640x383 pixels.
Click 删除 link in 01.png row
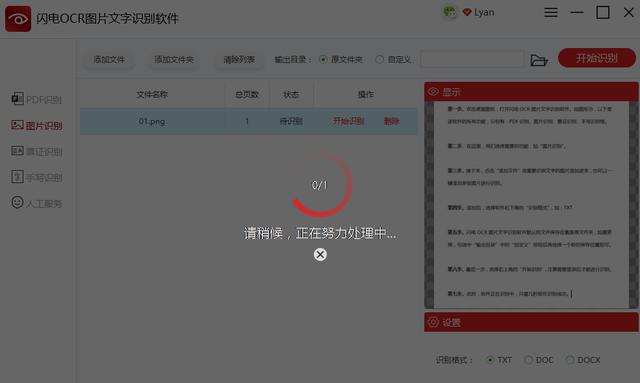(x=391, y=121)
